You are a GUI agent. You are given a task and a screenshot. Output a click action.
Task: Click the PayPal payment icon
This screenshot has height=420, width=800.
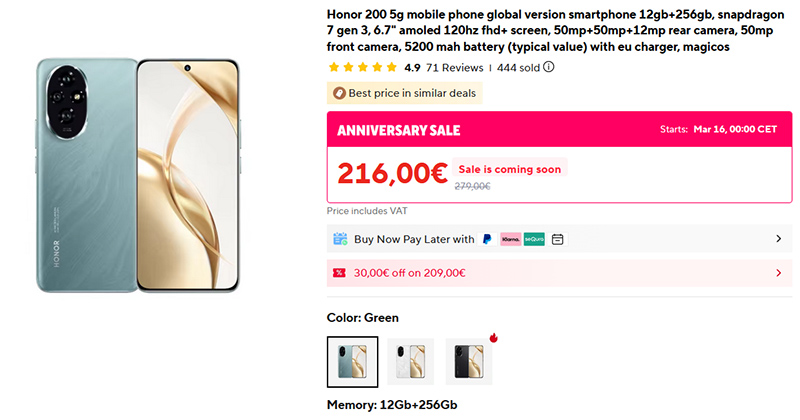pyautogui.click(x=487, y=239)
